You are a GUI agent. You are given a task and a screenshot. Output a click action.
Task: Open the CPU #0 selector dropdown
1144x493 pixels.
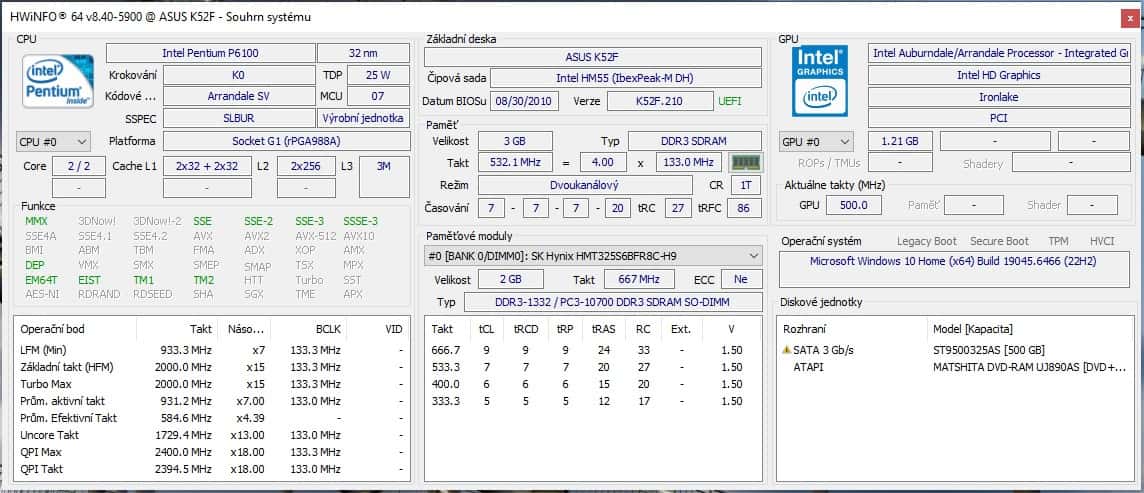[x=53, y=141]
